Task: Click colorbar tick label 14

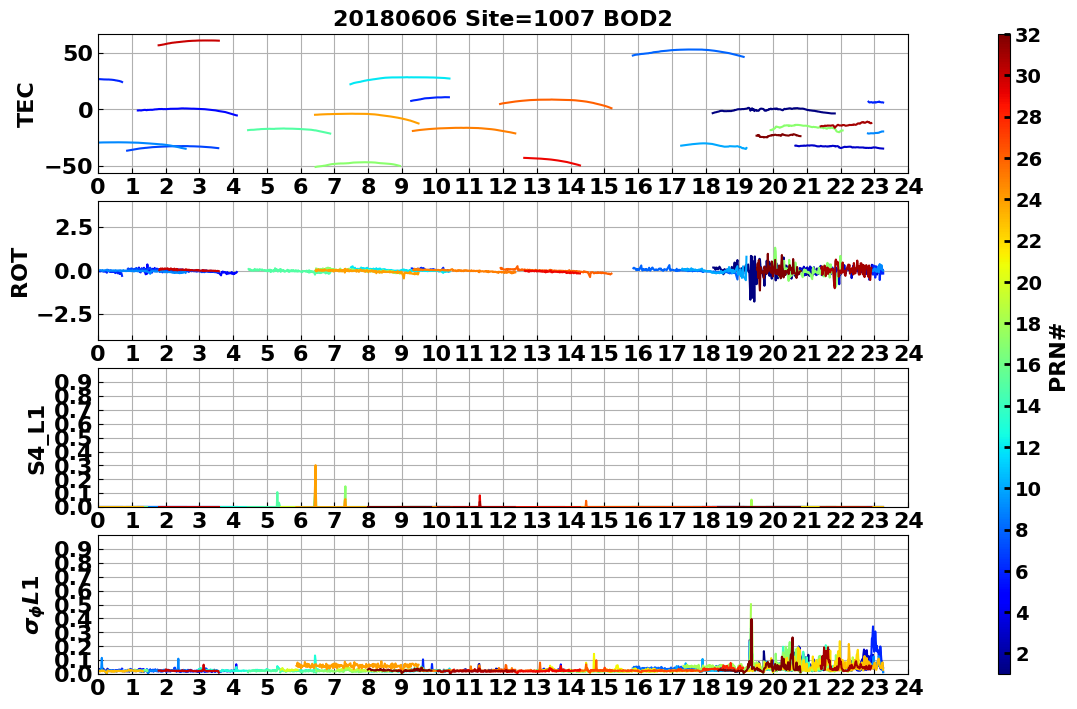Action: (x=1028, y=406)
